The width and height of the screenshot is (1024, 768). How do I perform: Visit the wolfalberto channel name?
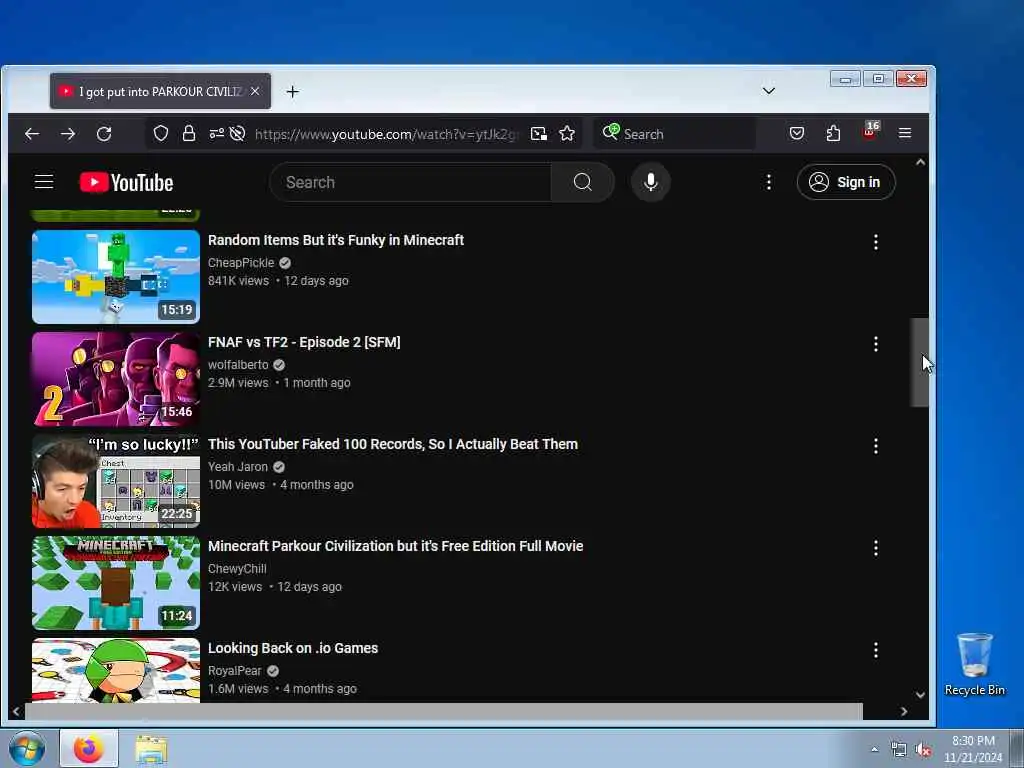pos(238,364)
